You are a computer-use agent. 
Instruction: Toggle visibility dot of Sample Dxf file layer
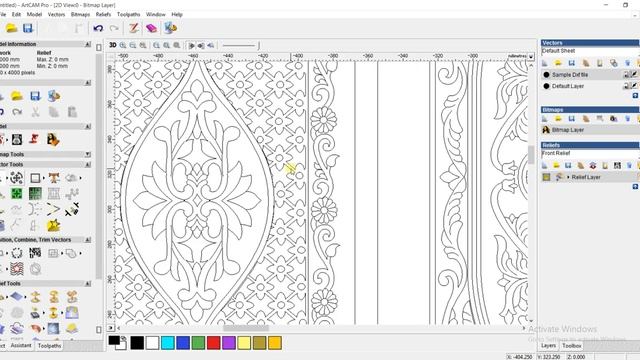tap(547, 75)
